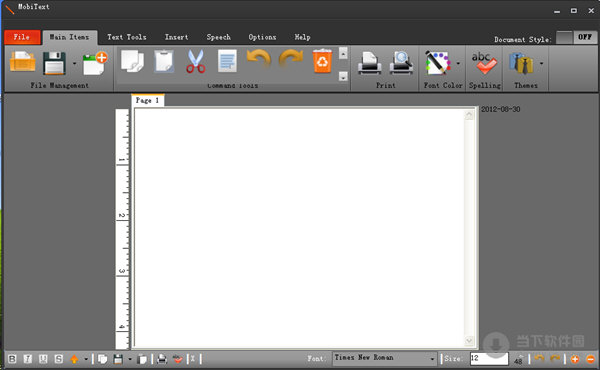The image size is (600, 370).
Task: Undo the last action in Command Tools
Action: 259,60
